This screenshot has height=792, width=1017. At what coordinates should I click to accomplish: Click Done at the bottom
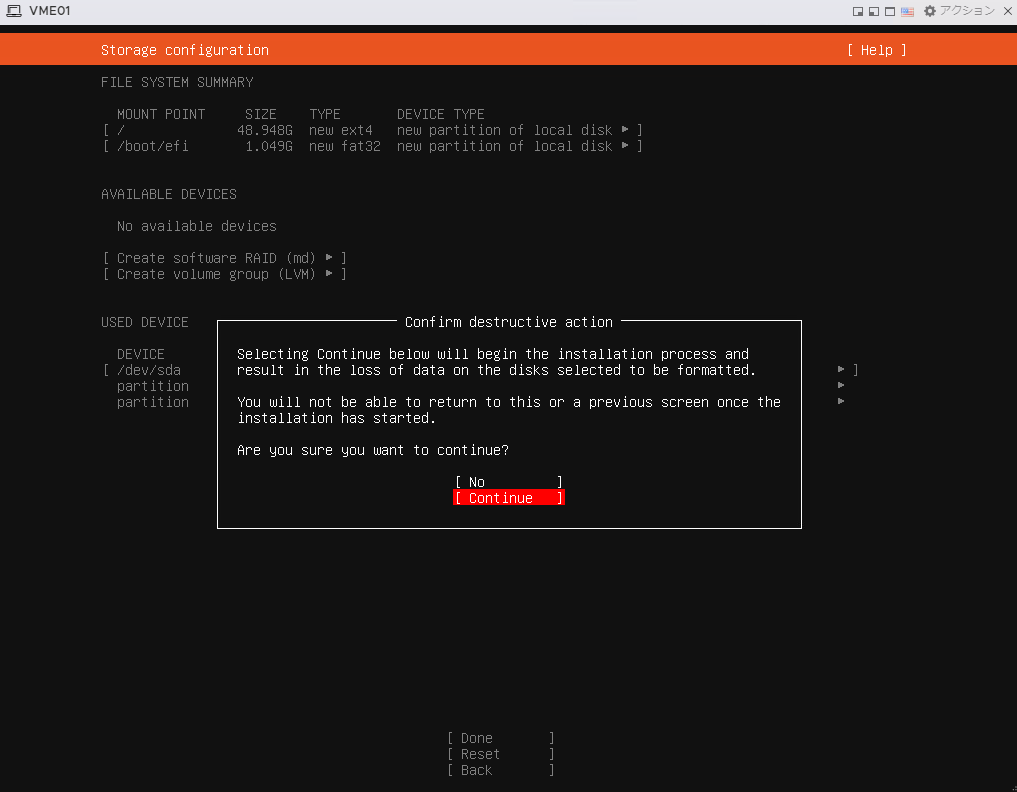tap(501, 738)
